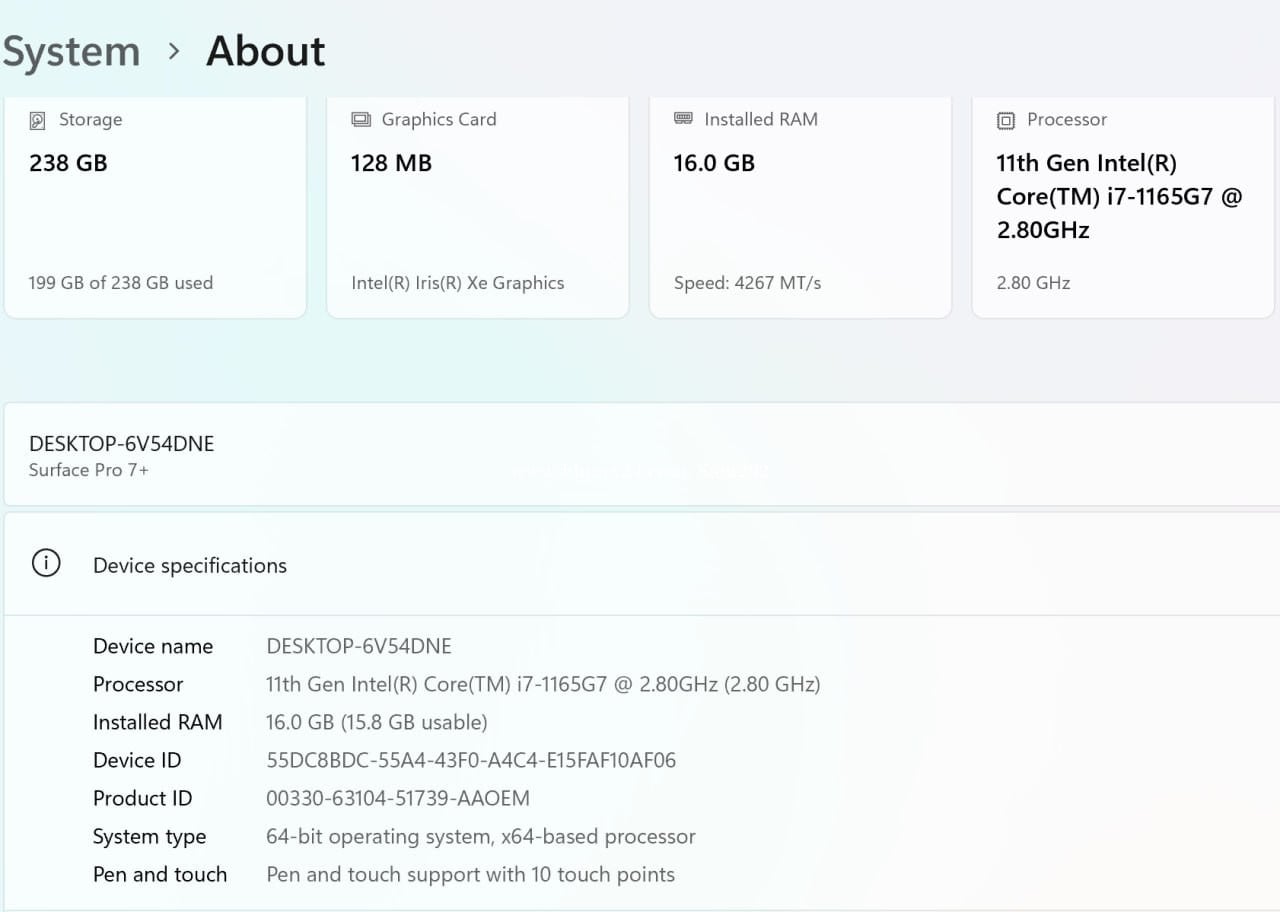The height and width of the screenshot is (912, 1280).
Task: Select the 16.0 GB (15.8 GB usable) value
Action: [376, 722]
